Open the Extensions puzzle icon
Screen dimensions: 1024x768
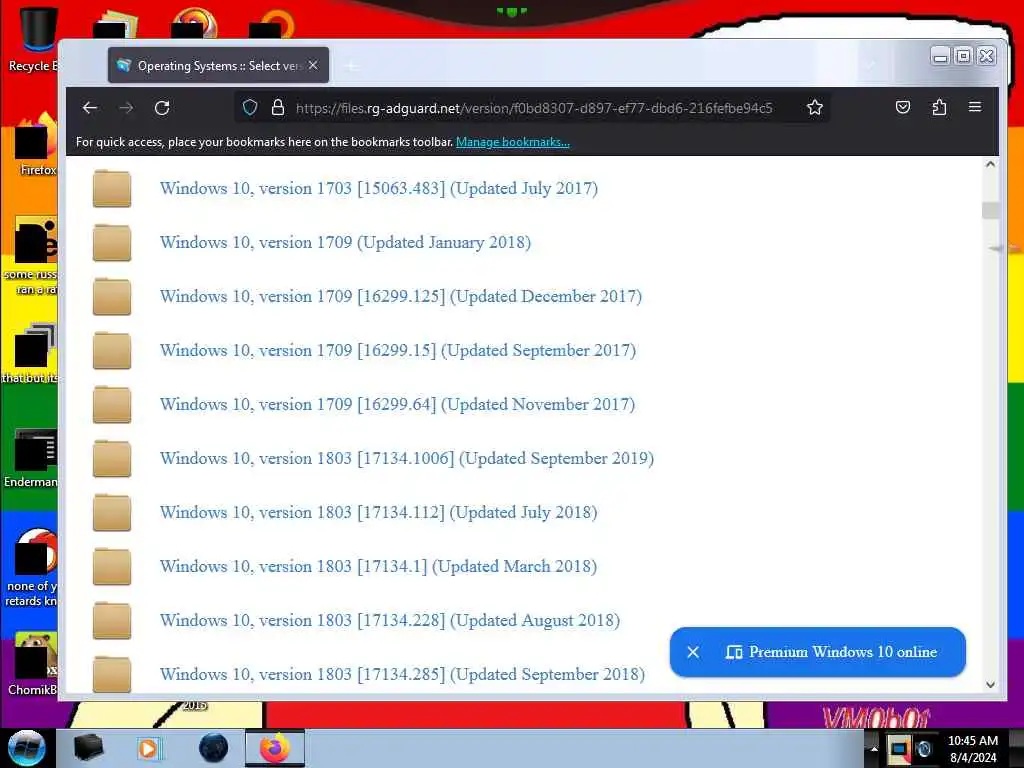click(x=939, y=107)
